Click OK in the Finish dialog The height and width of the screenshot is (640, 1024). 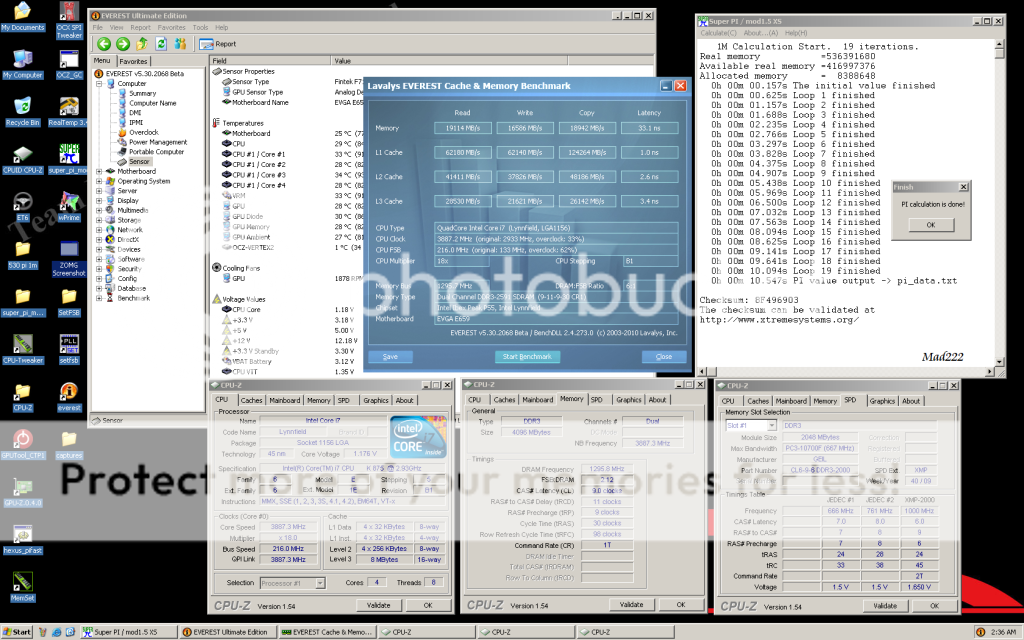(x=930, y=224)
